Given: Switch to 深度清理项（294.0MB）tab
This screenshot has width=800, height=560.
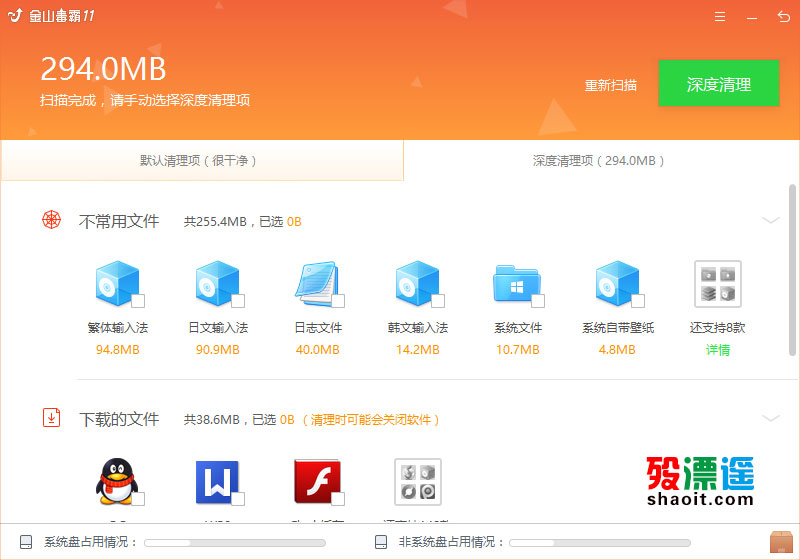Looking at the screenshot, I should (x=601, y=161).
